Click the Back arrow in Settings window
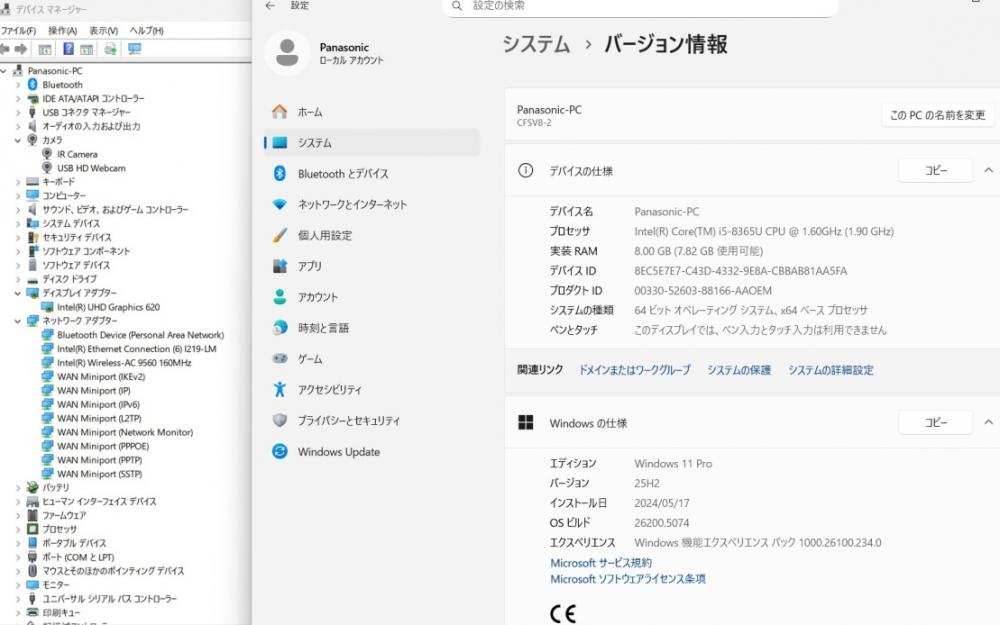Image resolution: width=1000 pixels, height=625 pixels. tap(270, 6)
